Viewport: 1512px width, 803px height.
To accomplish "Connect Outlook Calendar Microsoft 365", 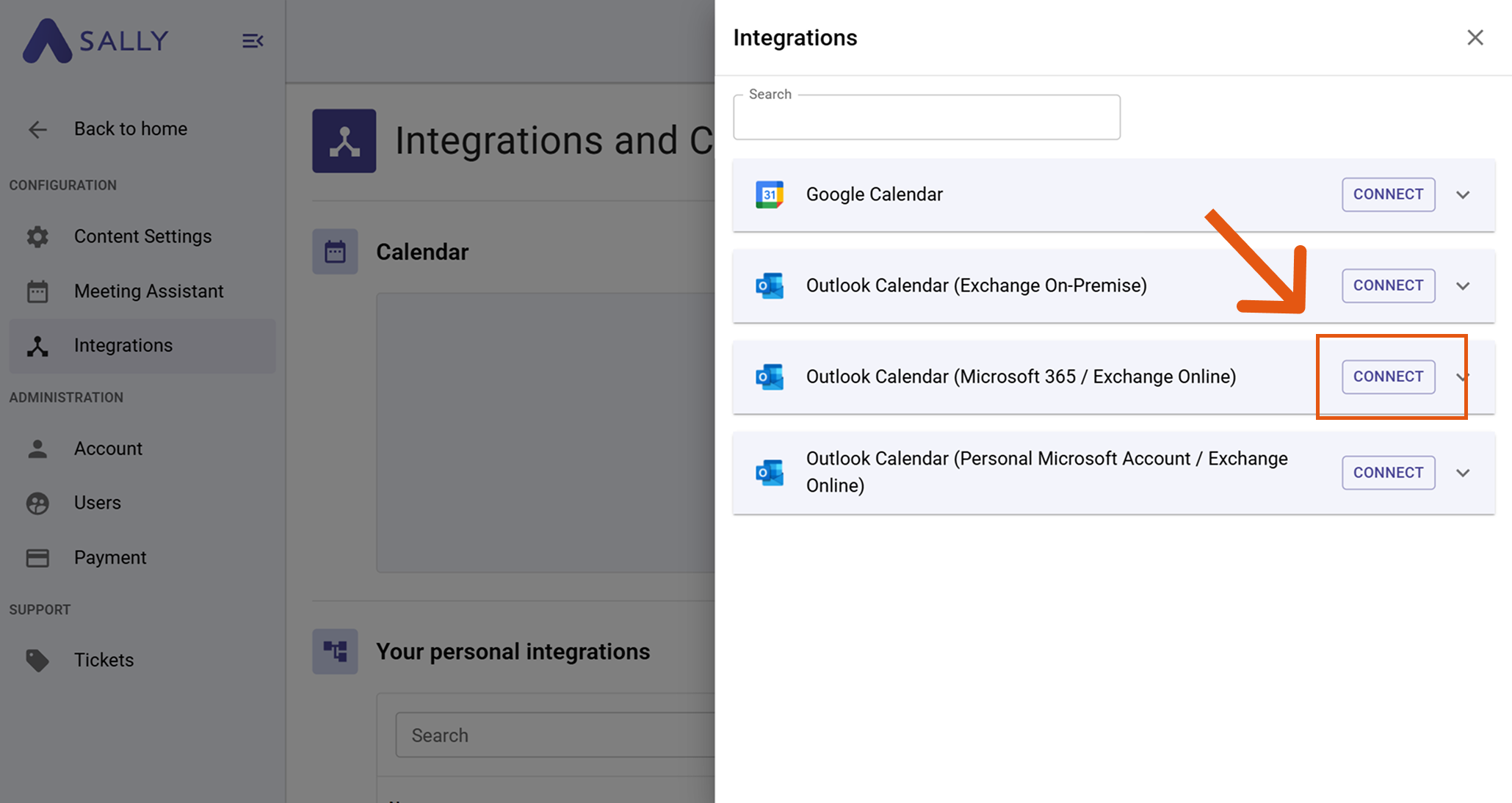I will pyautogui.click(x=1388, y=377).
